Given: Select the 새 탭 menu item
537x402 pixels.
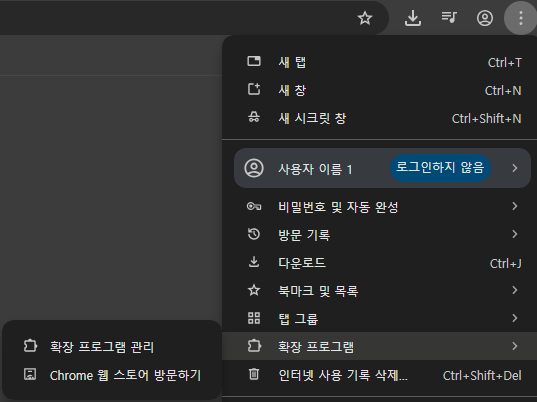Looking at the screenshot, I should click(379, 62).
